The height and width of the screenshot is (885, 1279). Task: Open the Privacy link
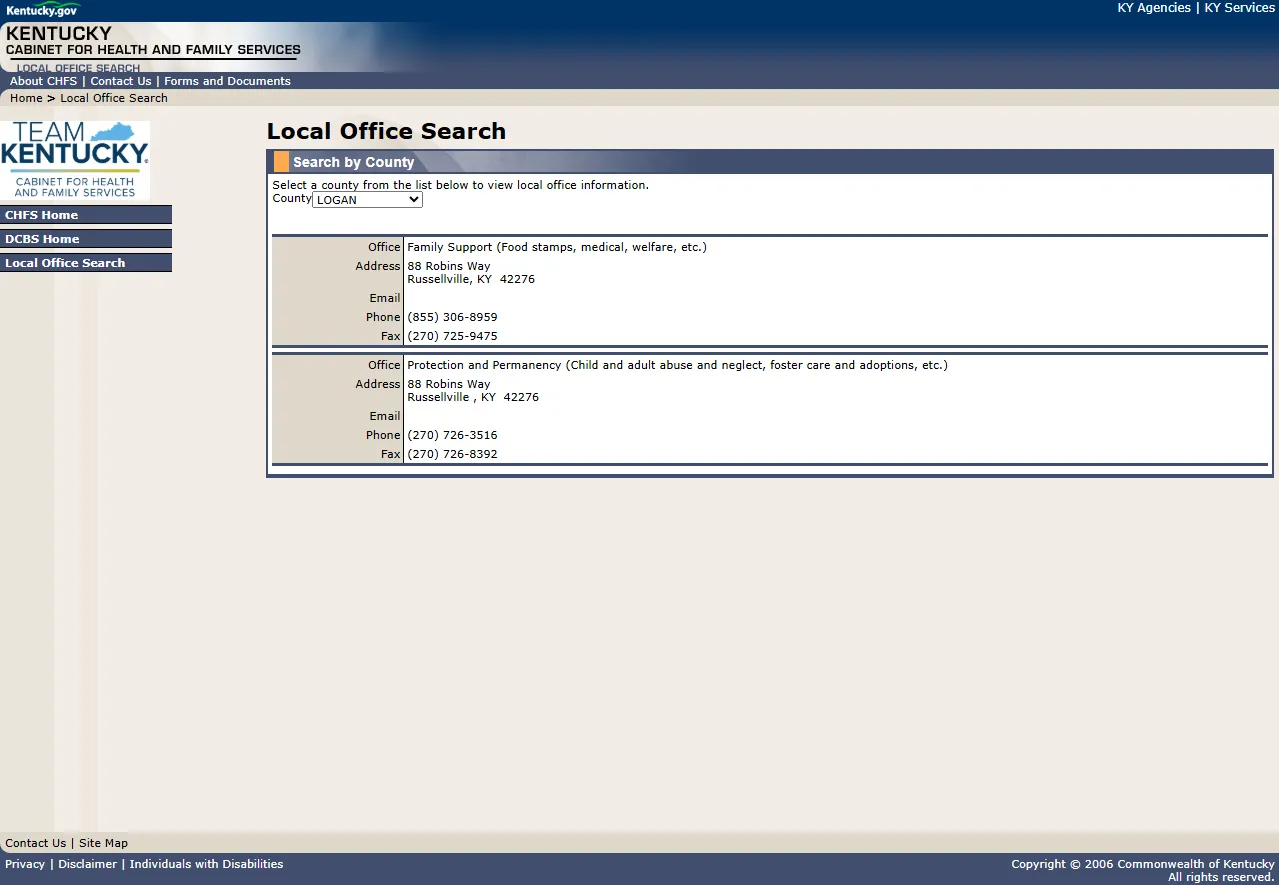click(25, 864)
